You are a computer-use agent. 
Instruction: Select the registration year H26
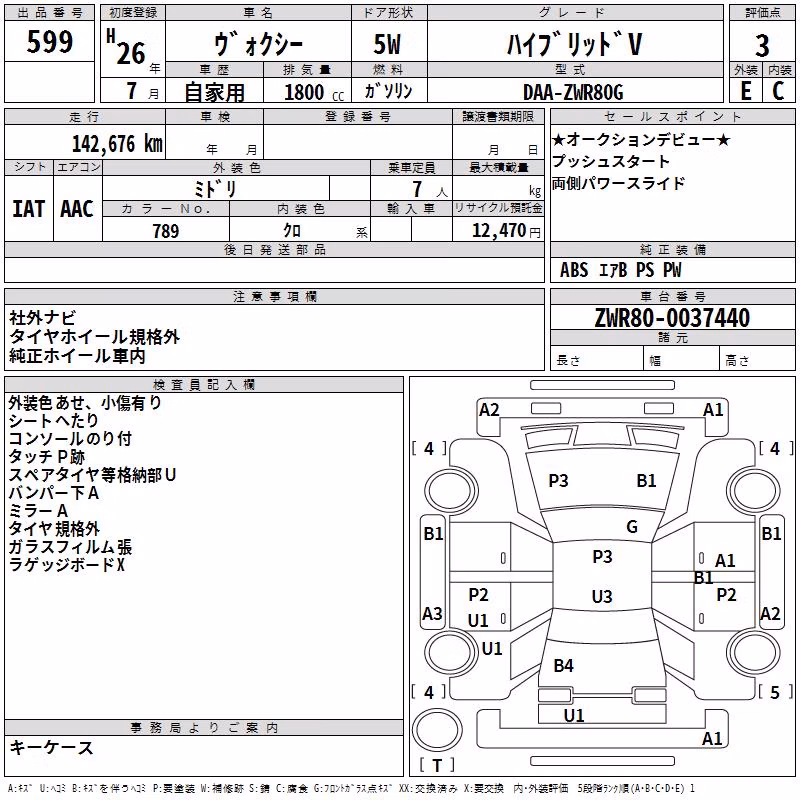tap(127, 47)
